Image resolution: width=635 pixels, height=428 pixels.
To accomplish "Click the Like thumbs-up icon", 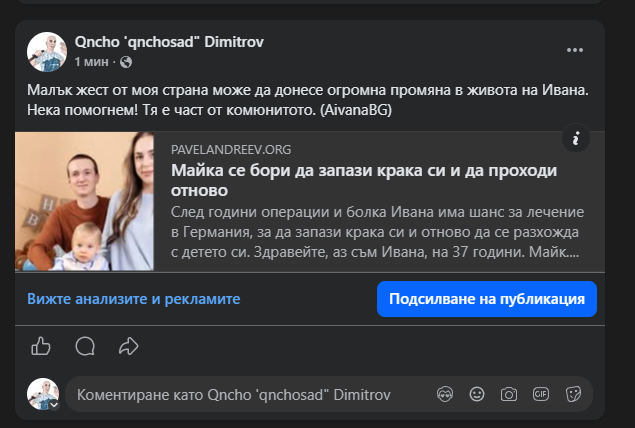I will (x=41, y=347).
